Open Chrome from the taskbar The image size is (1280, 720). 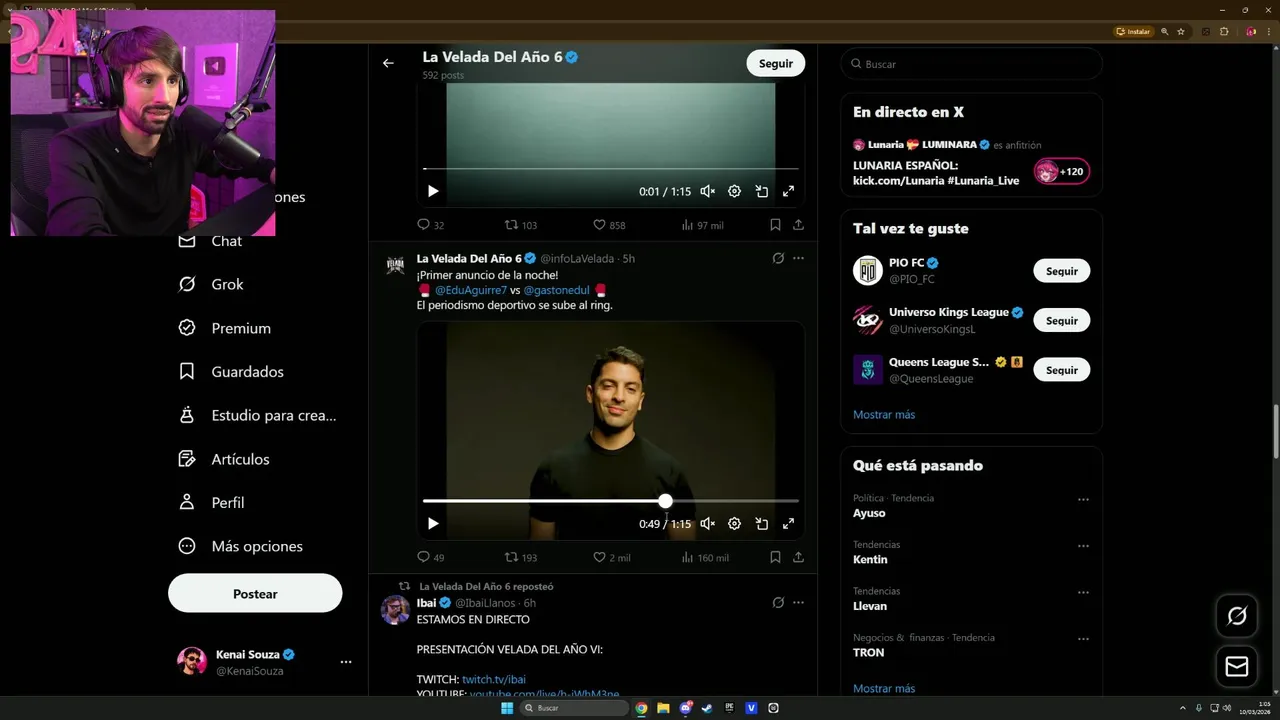pos(641,708)
